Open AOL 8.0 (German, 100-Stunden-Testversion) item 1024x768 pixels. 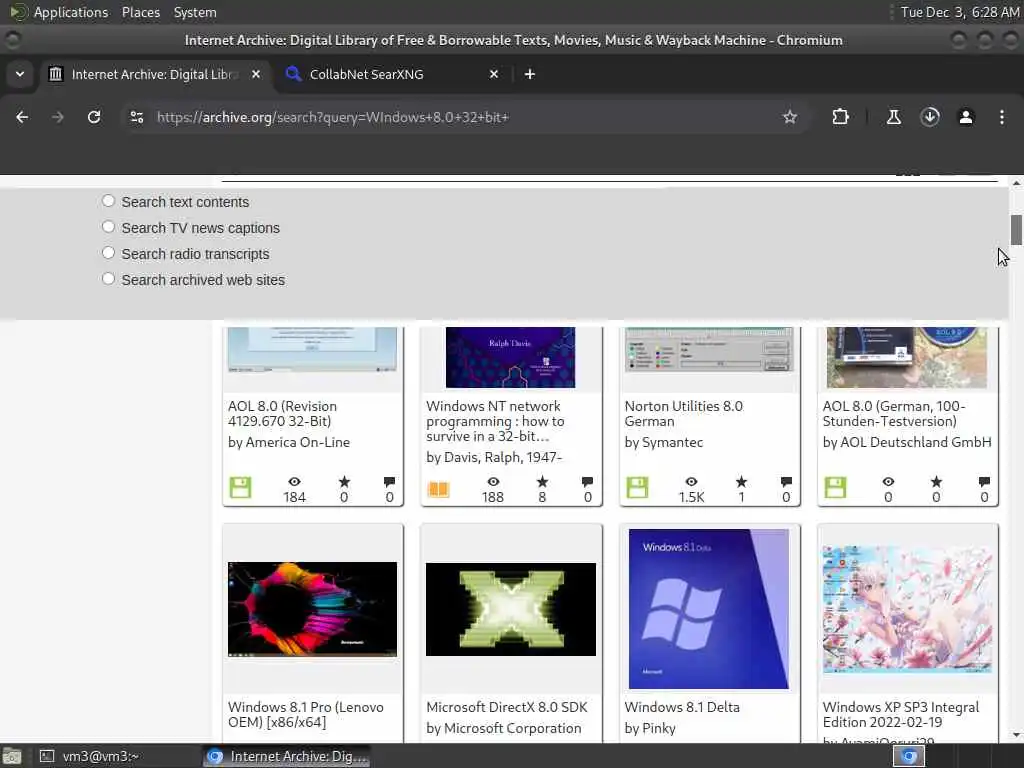click(x=893, y=413)
